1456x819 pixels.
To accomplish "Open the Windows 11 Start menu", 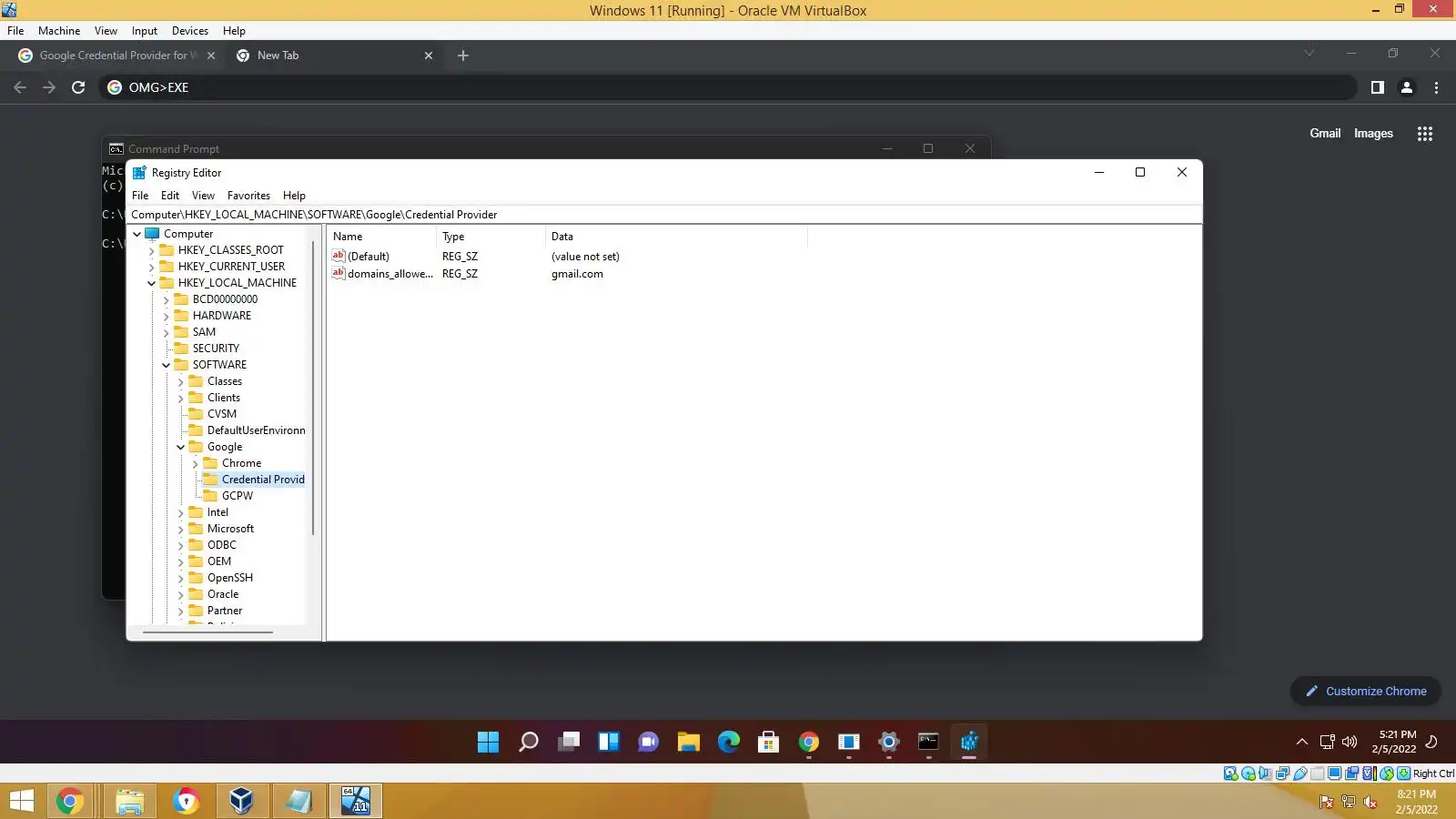I will point(488,742).
